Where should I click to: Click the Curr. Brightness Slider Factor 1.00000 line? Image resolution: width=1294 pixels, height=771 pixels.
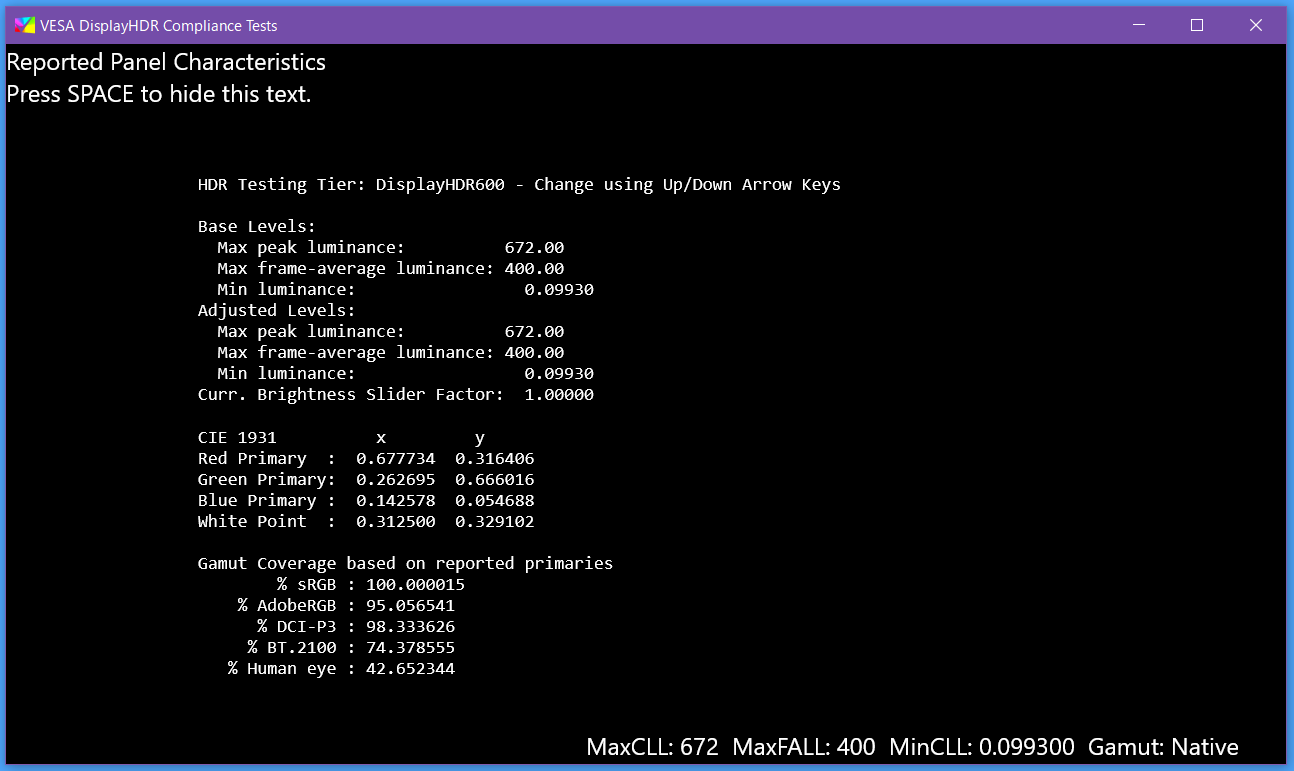point(396,395)
